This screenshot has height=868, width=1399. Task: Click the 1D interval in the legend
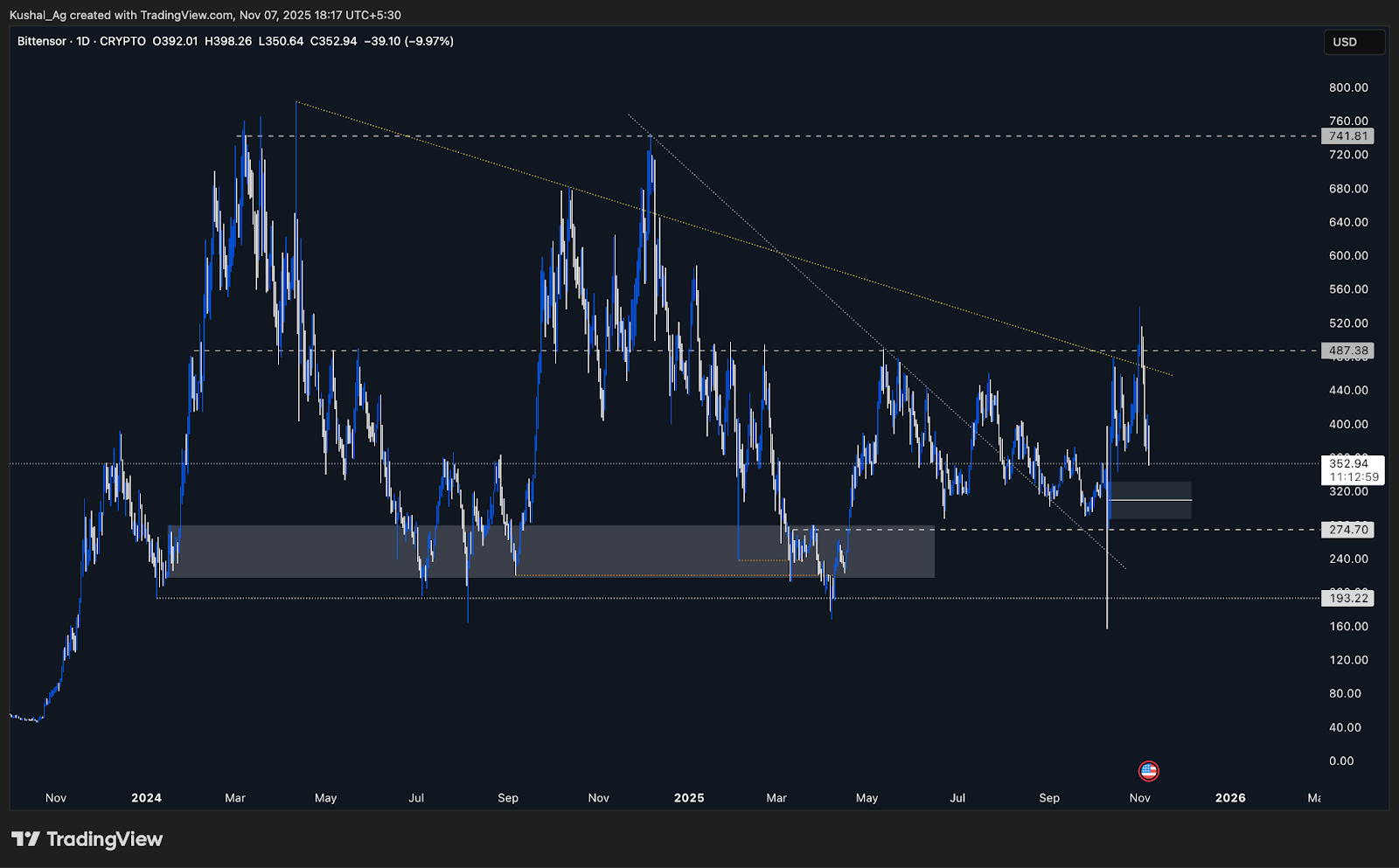coord(83,41)
